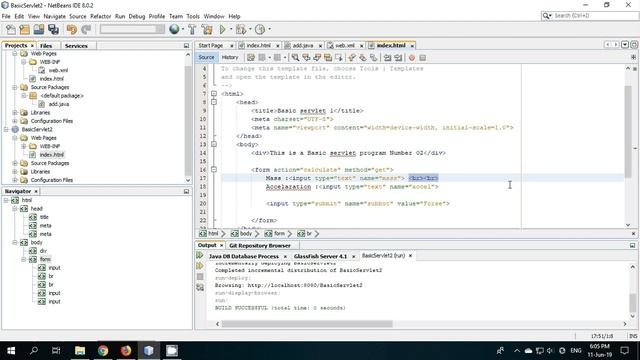The height and width of the screenshot is (360, 640).
Task: Select the title node in the Navigator
Action: pos(44,217)
